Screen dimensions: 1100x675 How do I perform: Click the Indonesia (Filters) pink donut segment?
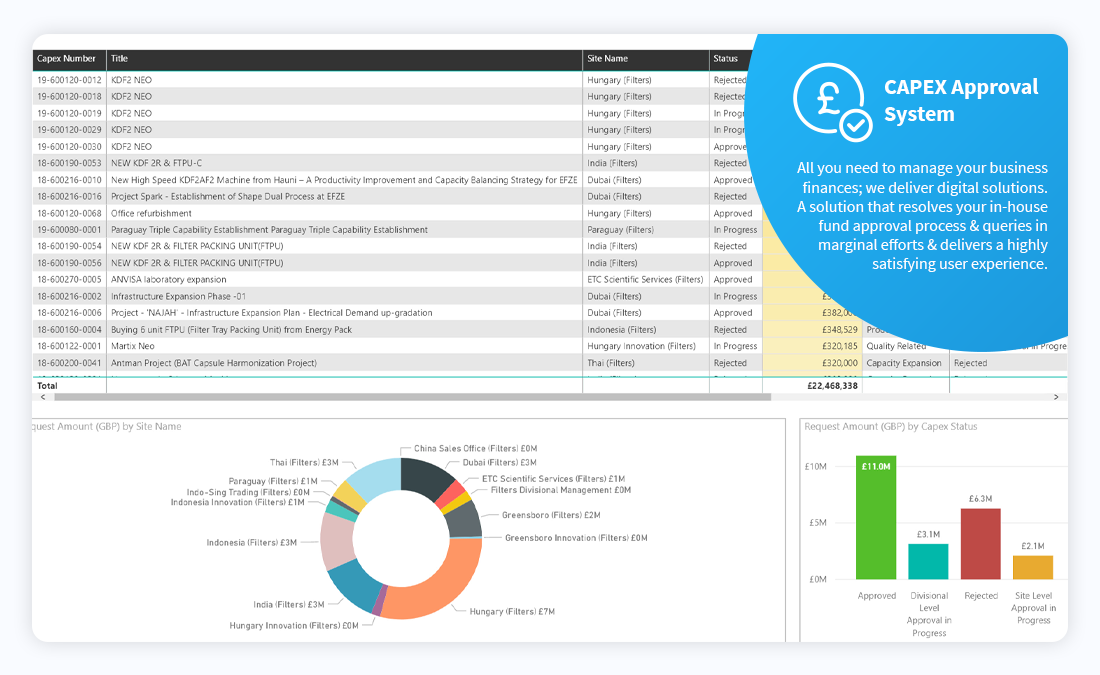click(x=337, y=542)
